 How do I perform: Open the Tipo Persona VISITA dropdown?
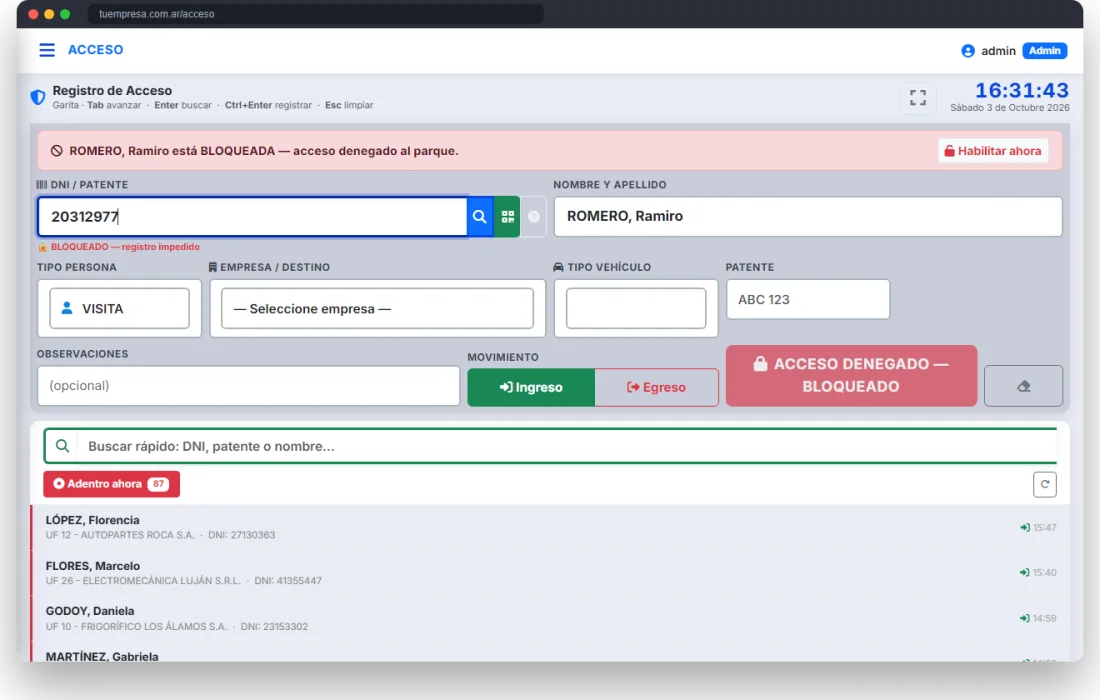pyautogui.click(x=119, y=308)
